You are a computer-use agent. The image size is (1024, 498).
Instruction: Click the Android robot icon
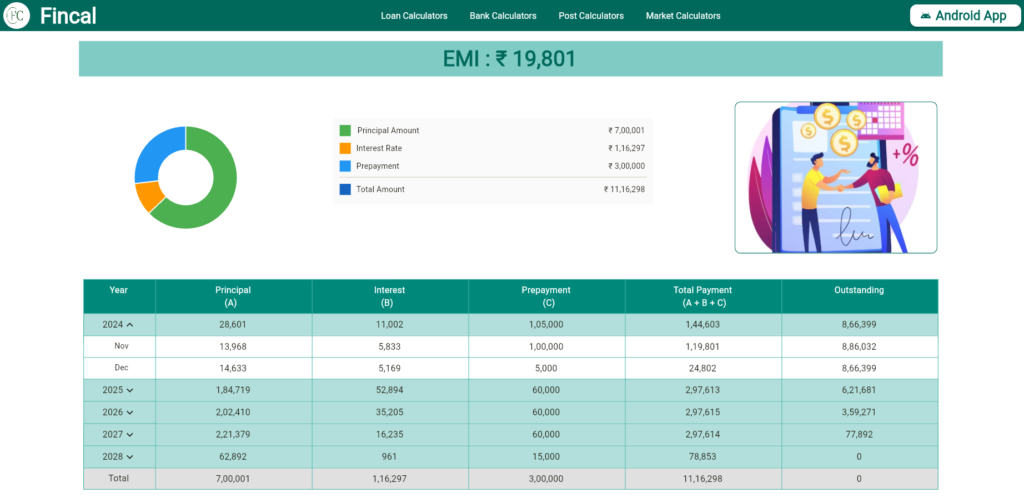[x=924, y=16]
